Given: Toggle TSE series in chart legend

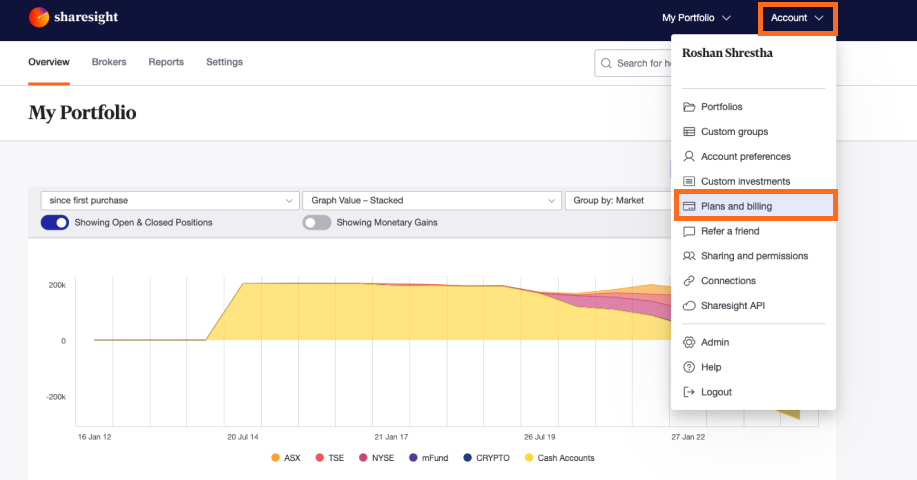Looking at the screenshot, I should (x=330, y=458).
